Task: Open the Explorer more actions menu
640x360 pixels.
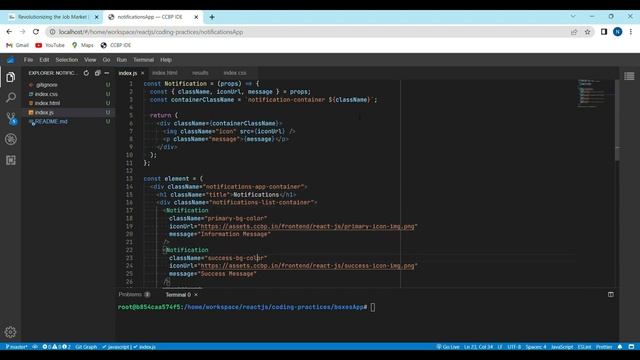Action: tap(107, 73)
